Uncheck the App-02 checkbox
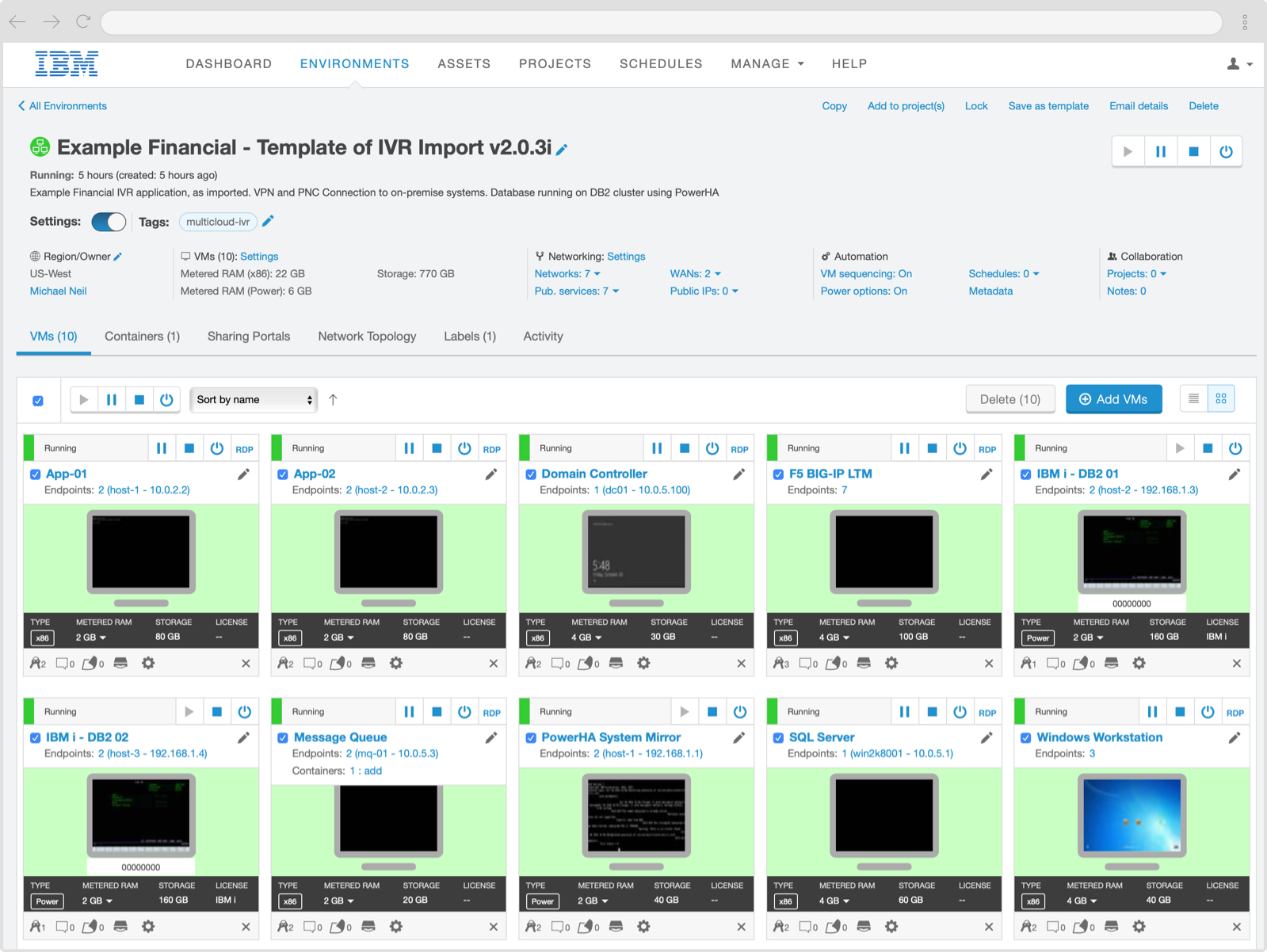Image resolution: width=1267 pixels, height=952 pixels. (x=283, y=474)
